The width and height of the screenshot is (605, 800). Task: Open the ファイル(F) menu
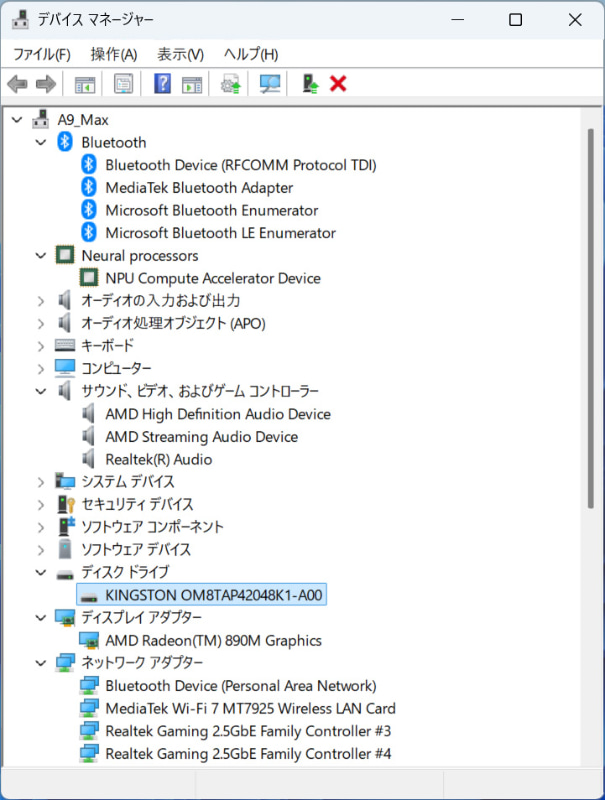pos(42,54)
